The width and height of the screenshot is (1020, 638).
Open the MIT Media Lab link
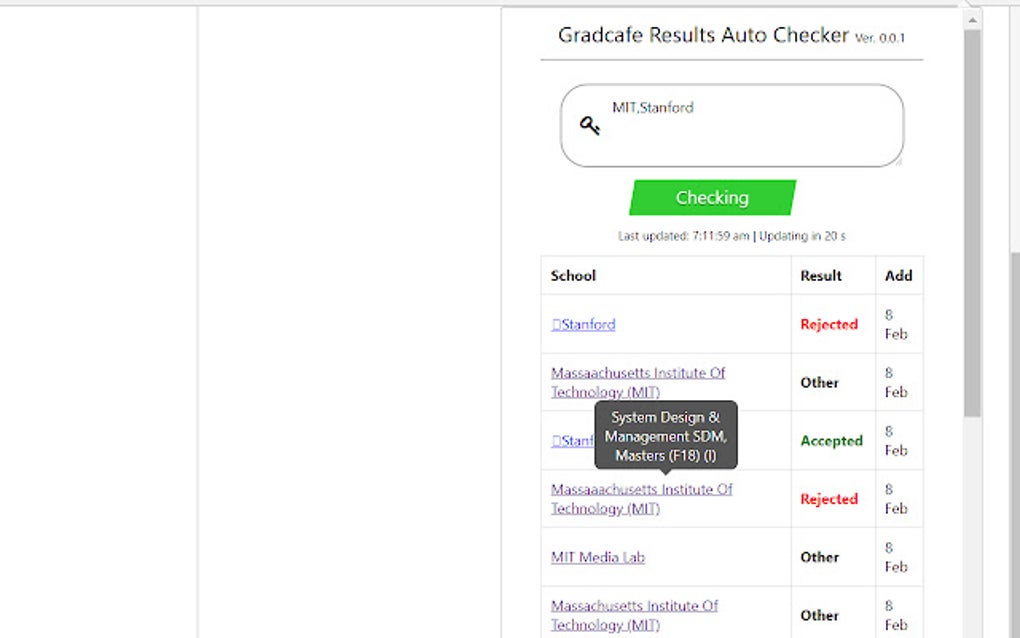coord(597,557)
